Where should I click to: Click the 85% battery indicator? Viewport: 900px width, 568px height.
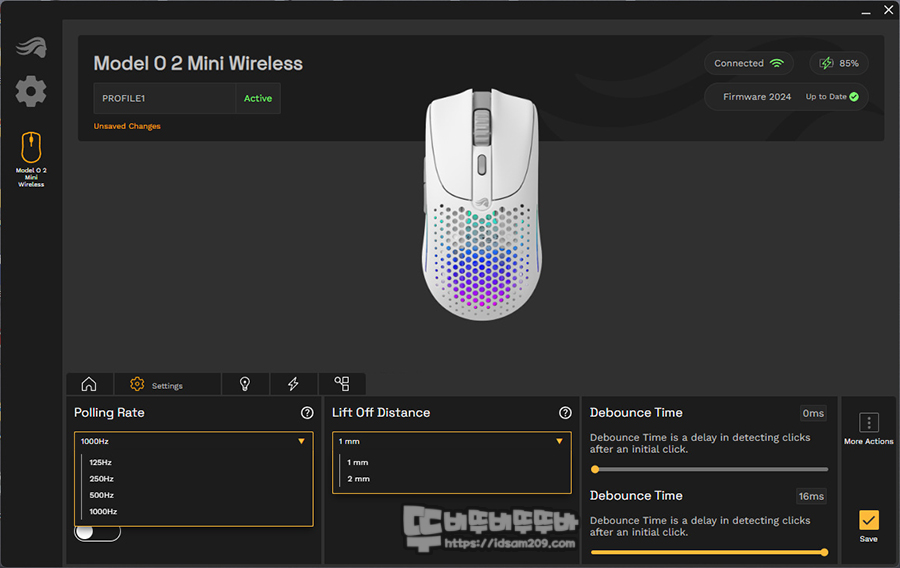(x=839, y=63)
